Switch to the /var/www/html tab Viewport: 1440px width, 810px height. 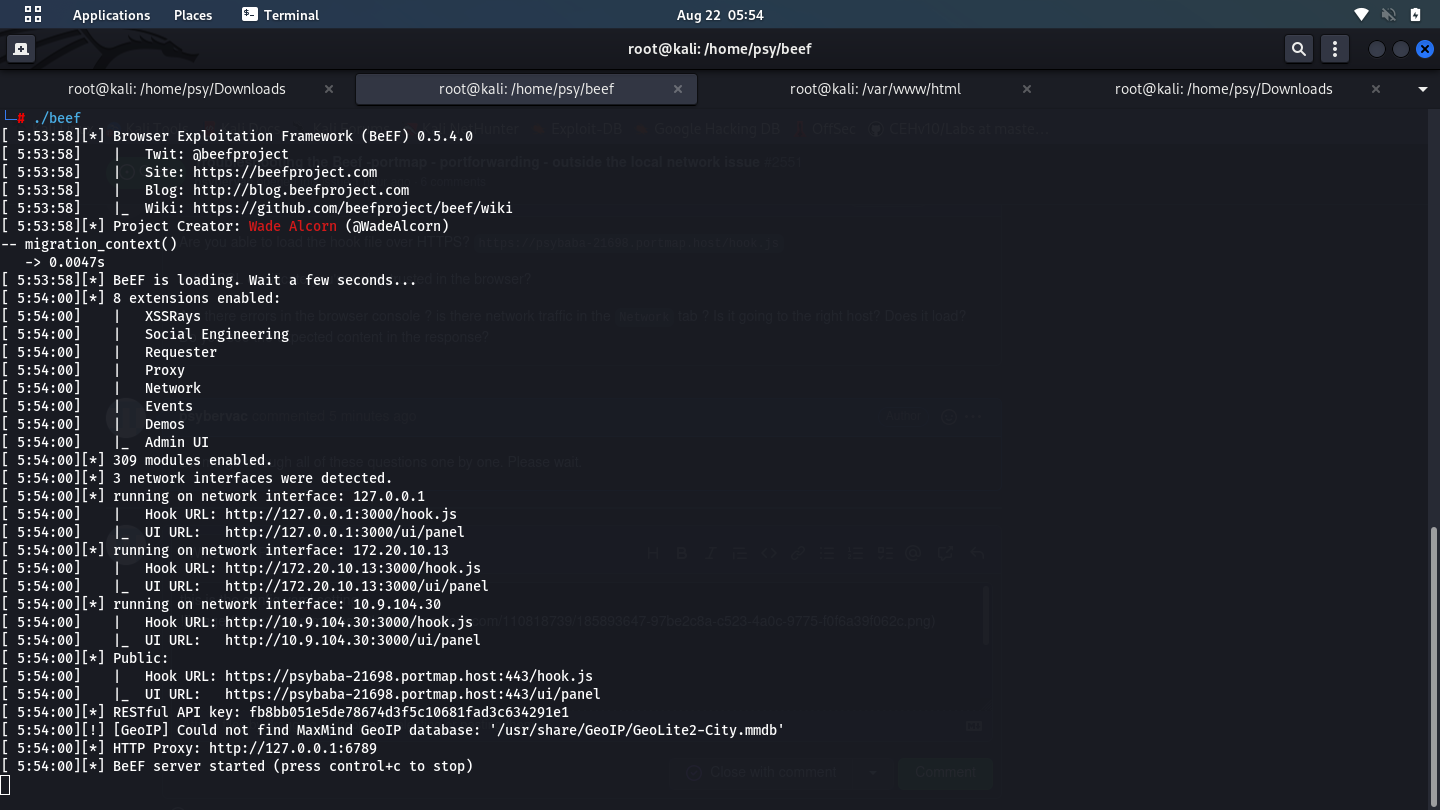click(875, 88)
